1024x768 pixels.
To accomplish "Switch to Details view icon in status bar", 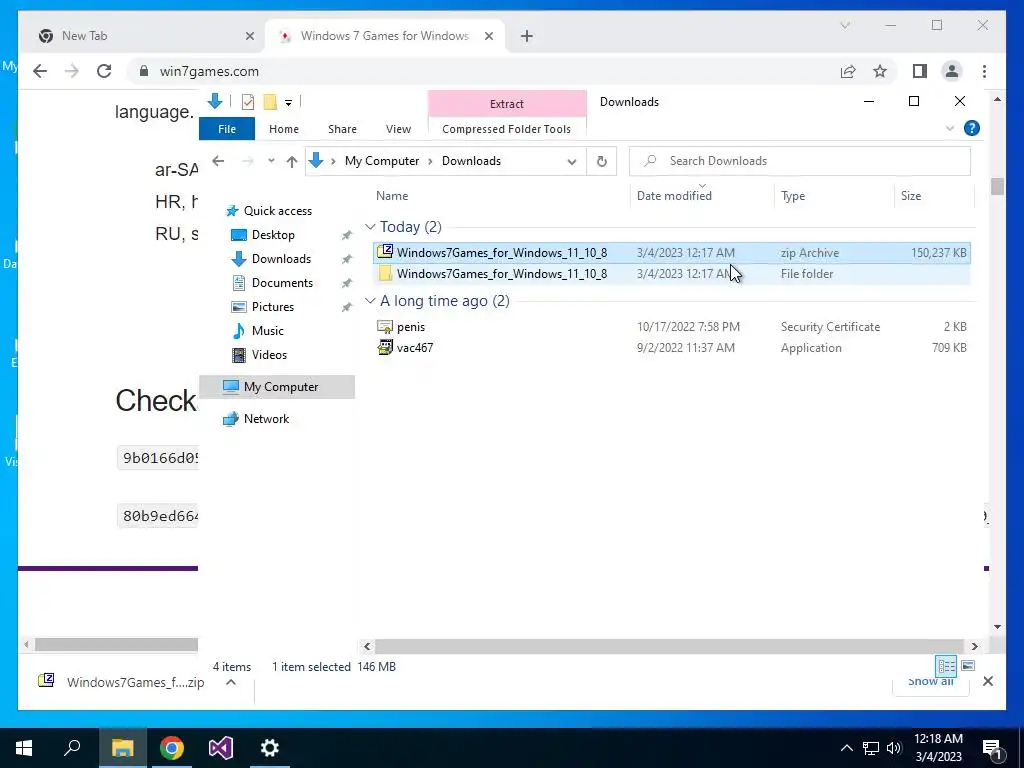I will click(x=946, y=666).
